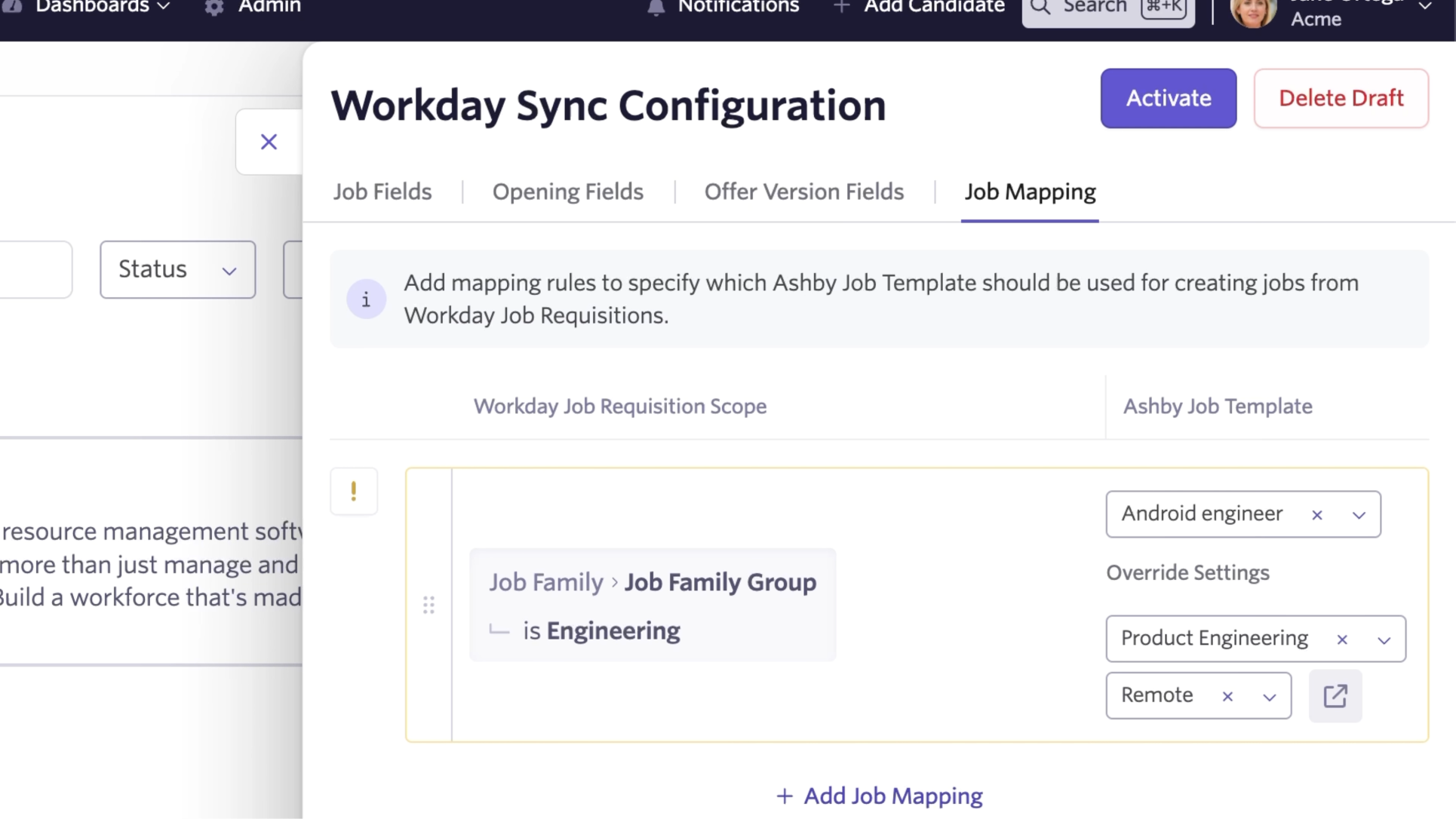Close the side panel with X button
This screenshot has height=819, width=1456.
[x=269, y=142]
